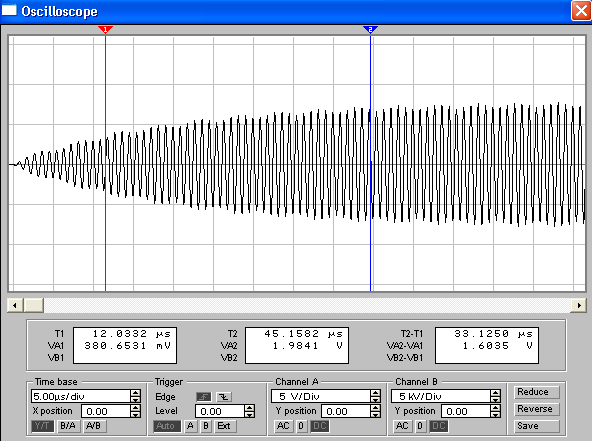Screen dimensions: 592x441
Task: Click Channel B Y position field
Action: click(466, 411)
